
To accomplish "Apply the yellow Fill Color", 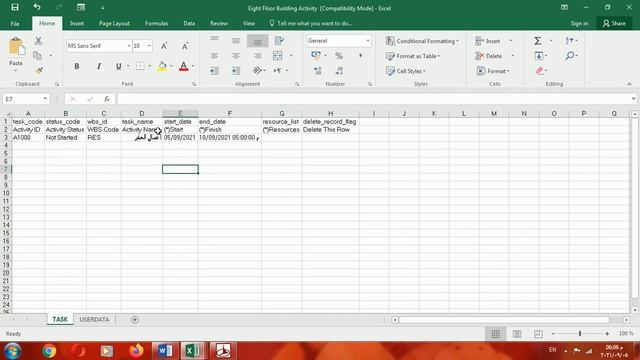I will click(x=162, y=66).
